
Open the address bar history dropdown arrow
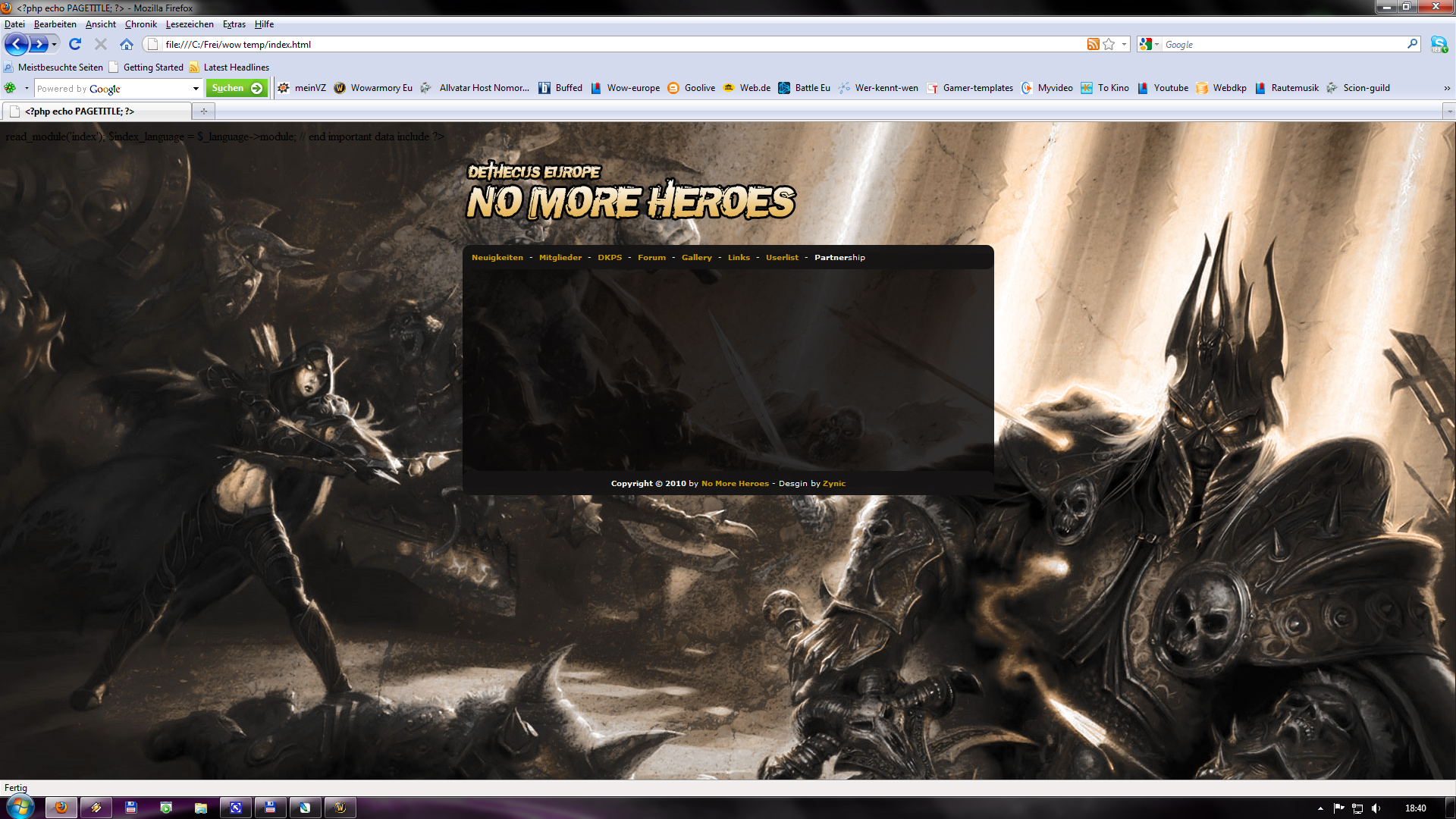click(x=1124, y=45)
